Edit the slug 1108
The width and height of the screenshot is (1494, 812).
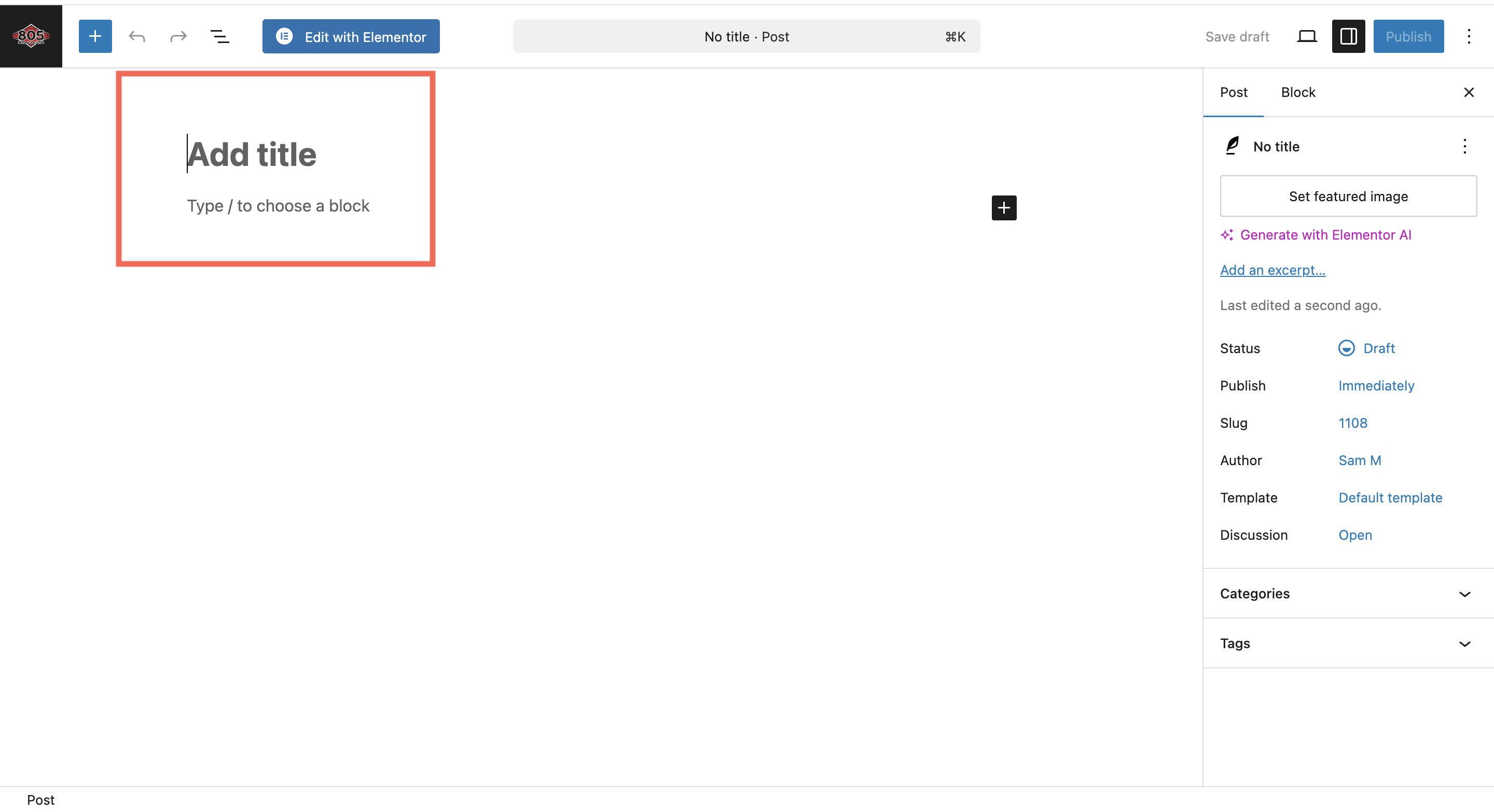(x=1352, y=423)
